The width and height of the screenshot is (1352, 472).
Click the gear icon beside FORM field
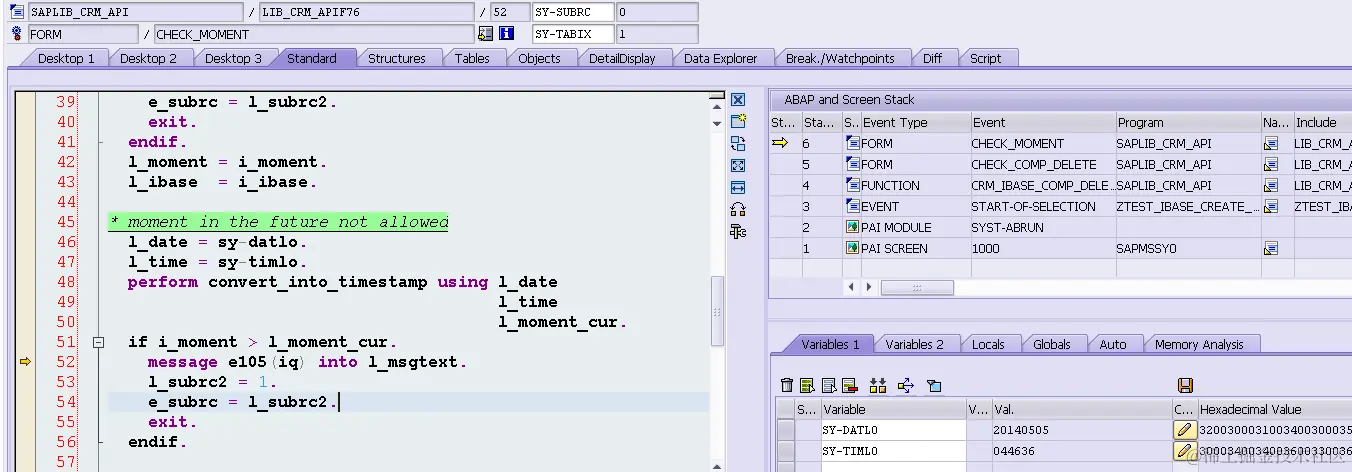[x=16, y=34]
